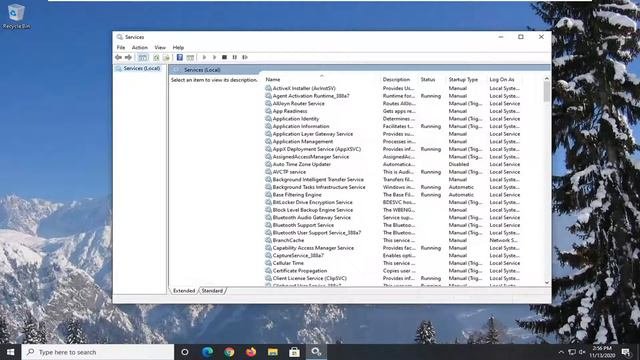Select the Cellular Time service
This screenshot has width=640, height=360.
click(288, 263)
